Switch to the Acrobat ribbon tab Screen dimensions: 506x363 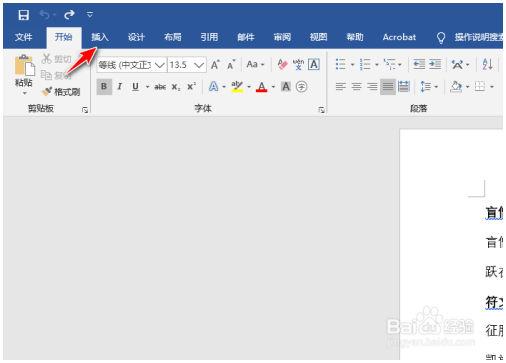[x=399, y=37]
